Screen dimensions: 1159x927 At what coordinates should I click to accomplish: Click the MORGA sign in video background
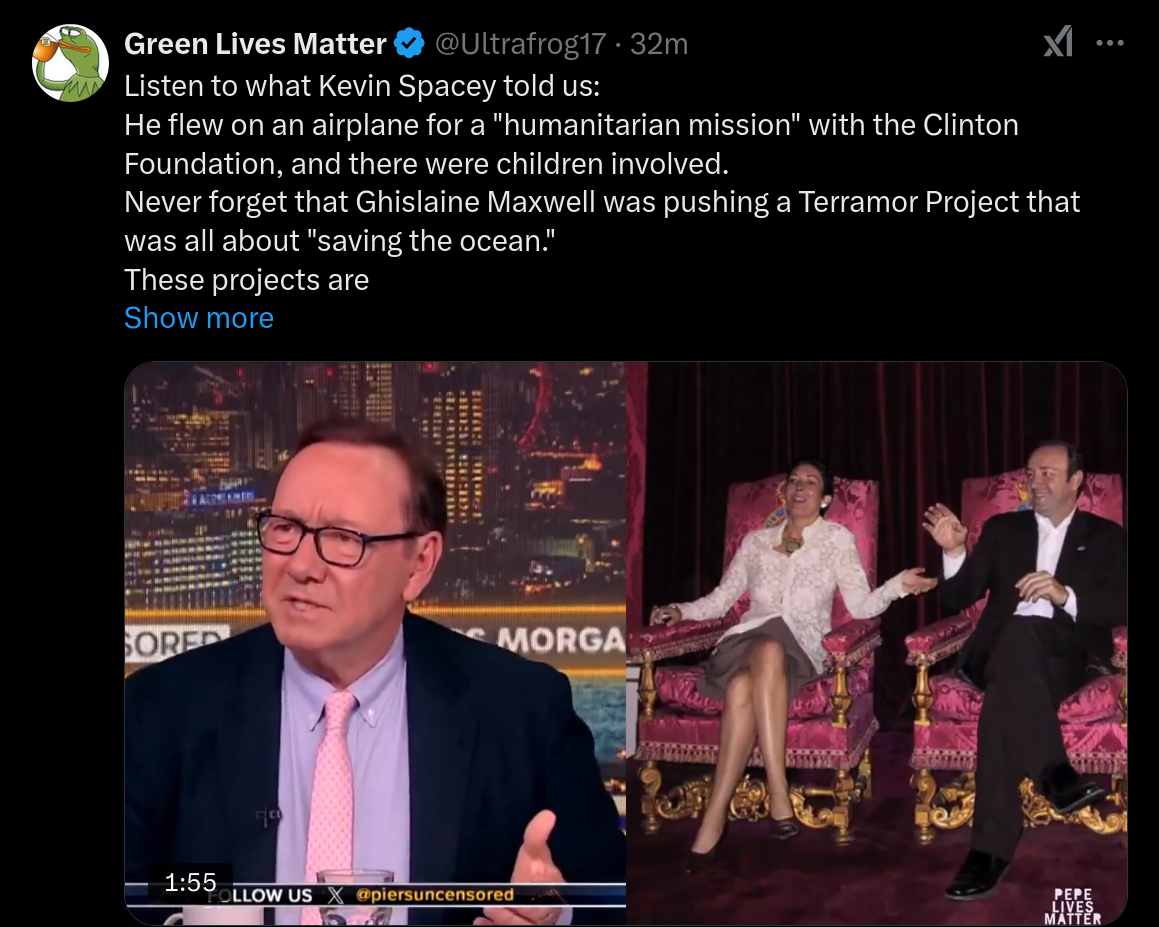[561, 640]
